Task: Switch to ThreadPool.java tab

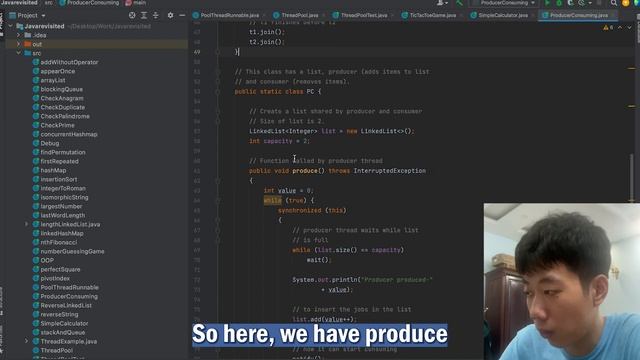Action: 299,16
